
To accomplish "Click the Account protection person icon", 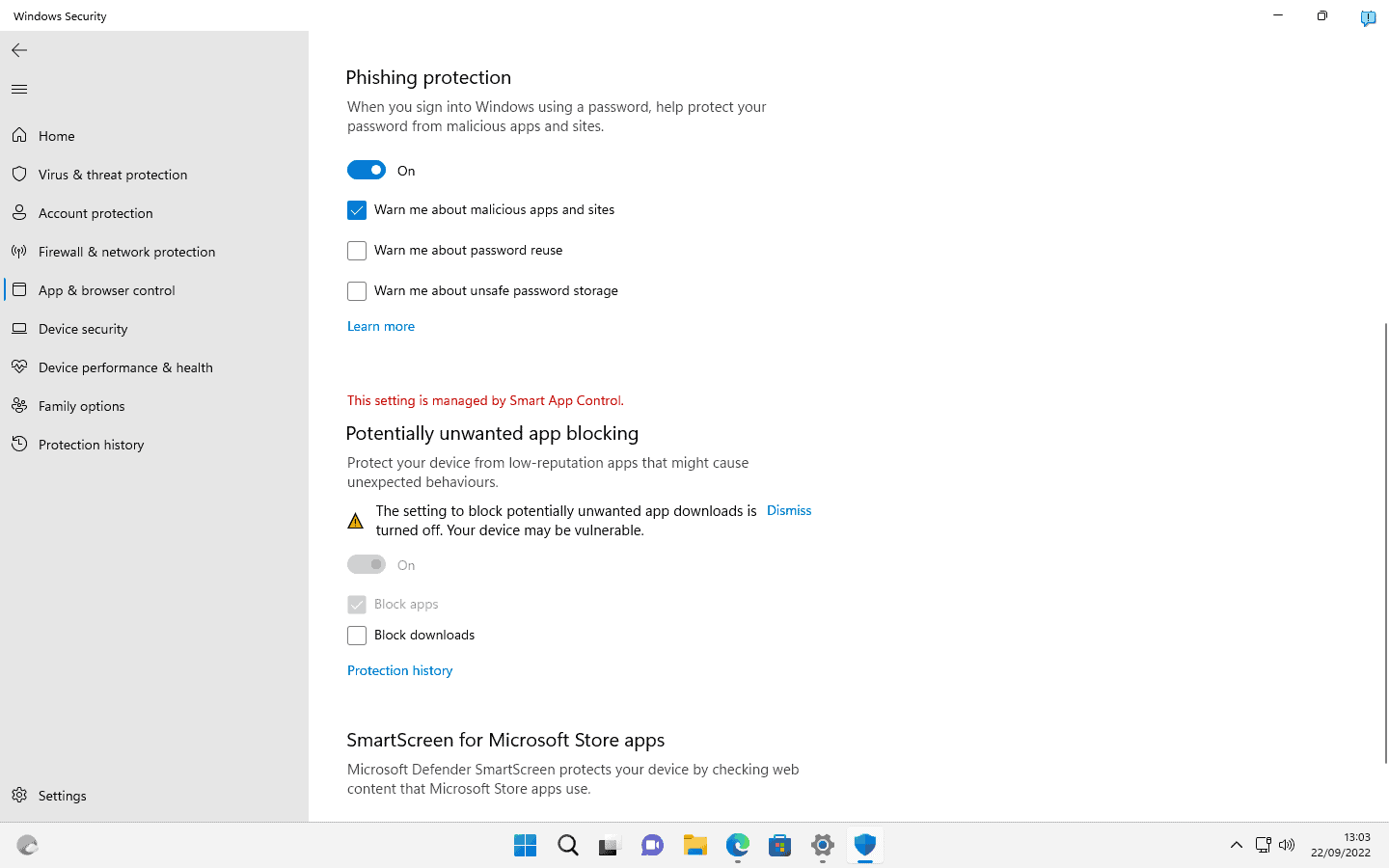I will pyautogui.click(x=19, y=212).
